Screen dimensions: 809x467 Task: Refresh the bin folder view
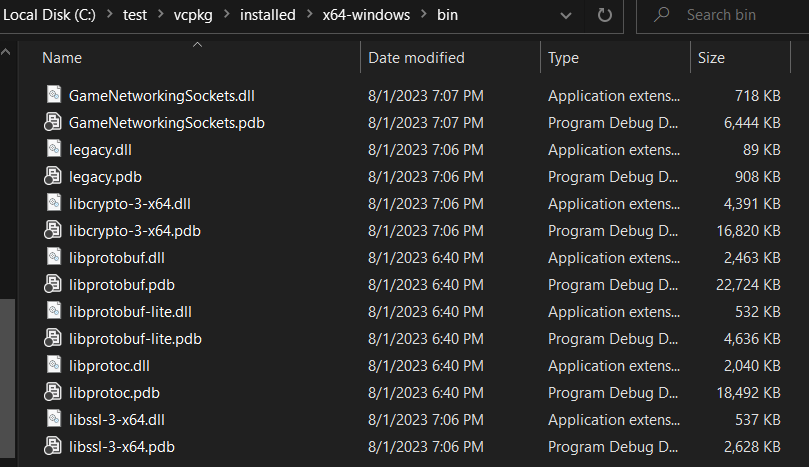[604, 16]
